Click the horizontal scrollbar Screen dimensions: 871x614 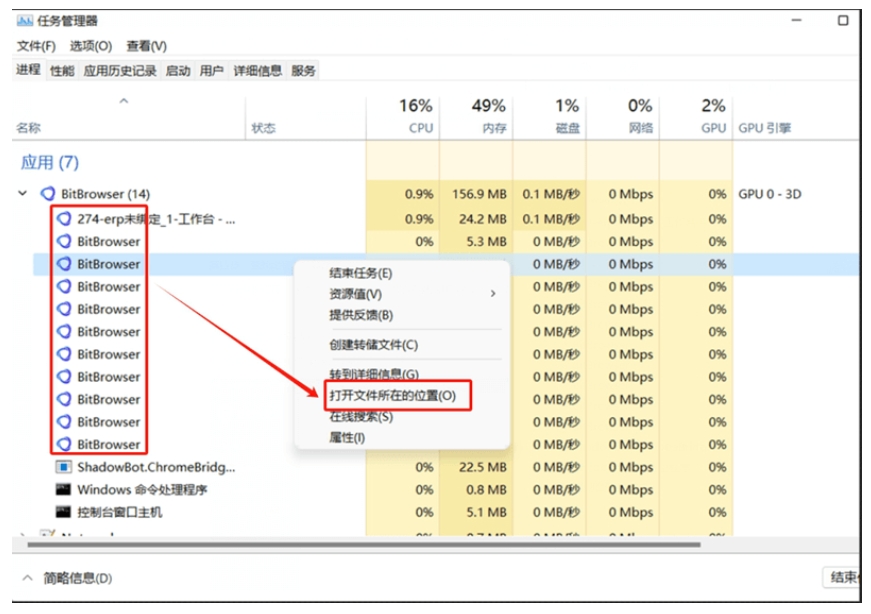(364, 545)
